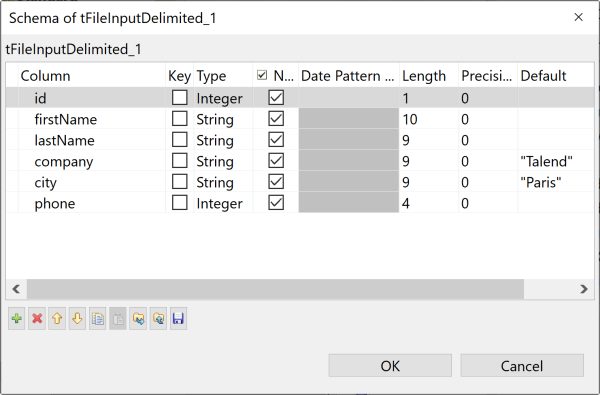Uncheck Nullable for firstName row
Screen dimensions: 600x395
(276, 119)
